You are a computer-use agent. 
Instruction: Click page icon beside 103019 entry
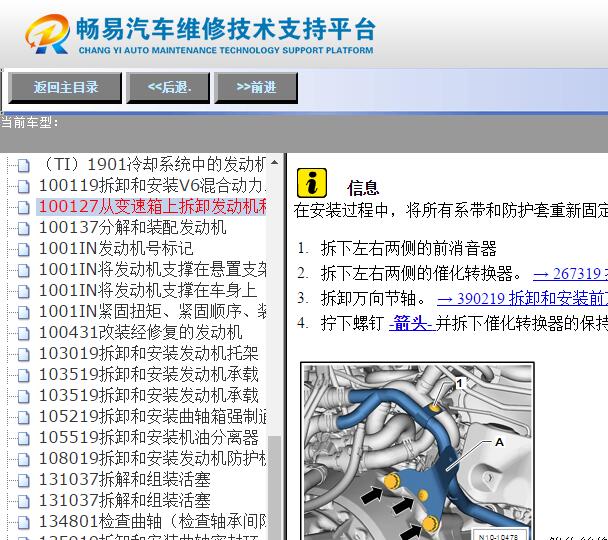tap(24, 354)
